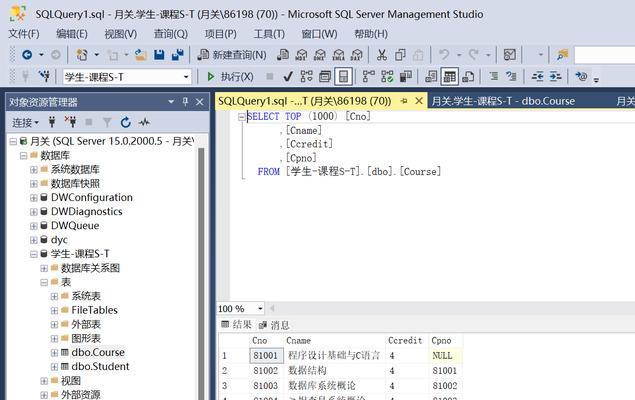
Task: Open the 文件(F) menu
Action: [24, 34]
